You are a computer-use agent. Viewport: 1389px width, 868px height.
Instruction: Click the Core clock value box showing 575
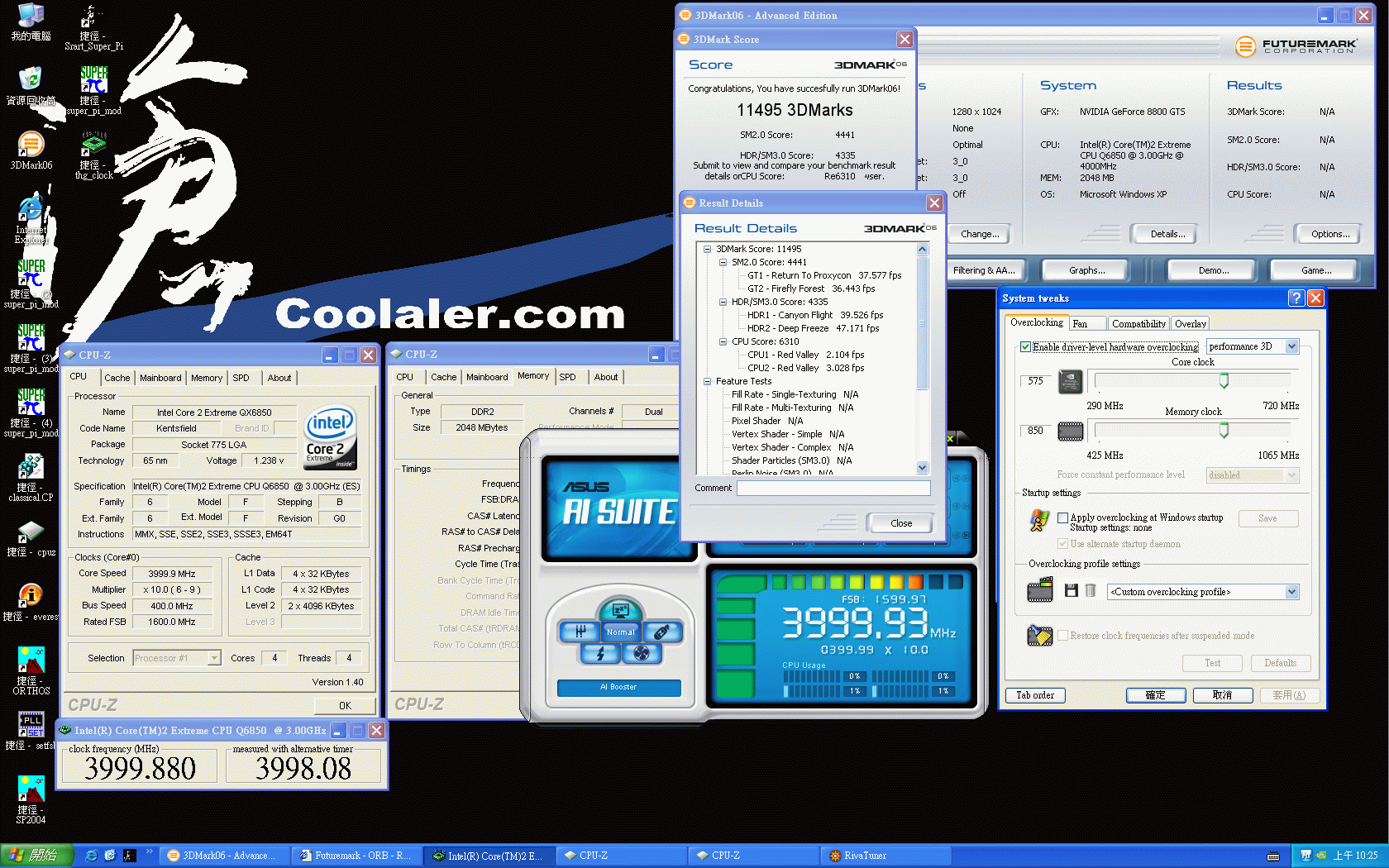click(x=1036, y=381)
